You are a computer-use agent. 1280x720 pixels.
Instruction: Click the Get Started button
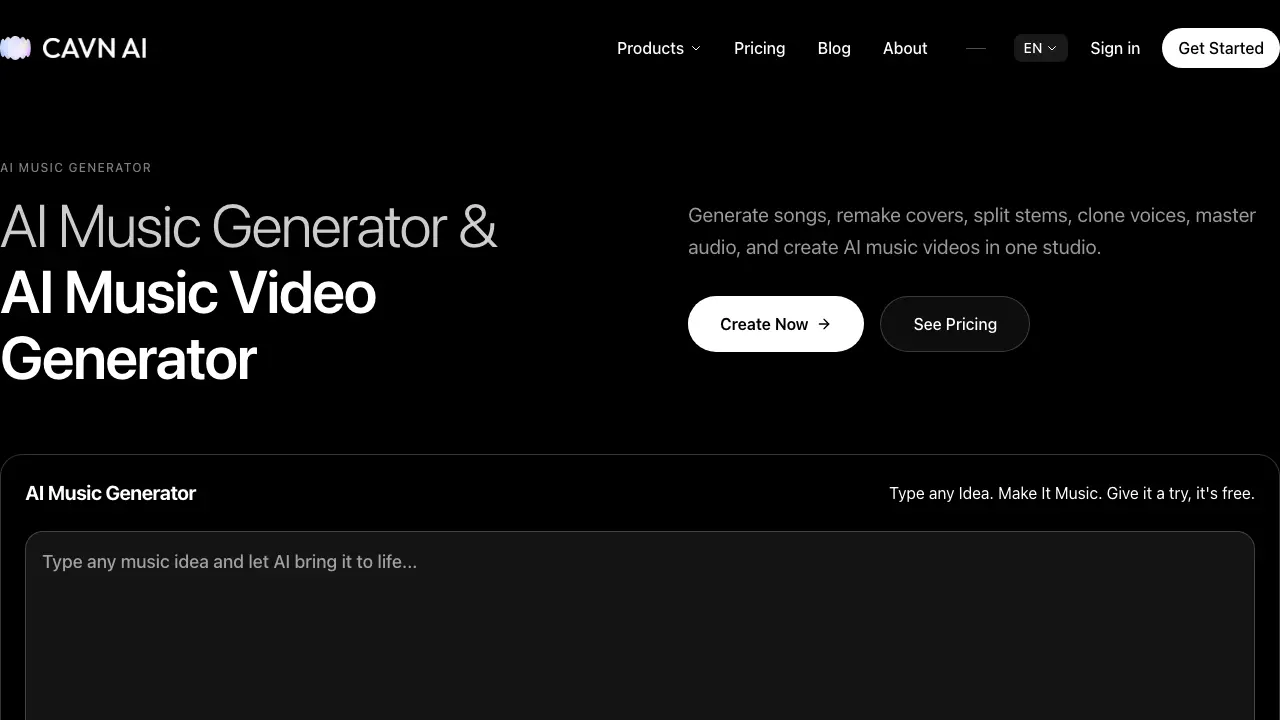pos(1221,48)
